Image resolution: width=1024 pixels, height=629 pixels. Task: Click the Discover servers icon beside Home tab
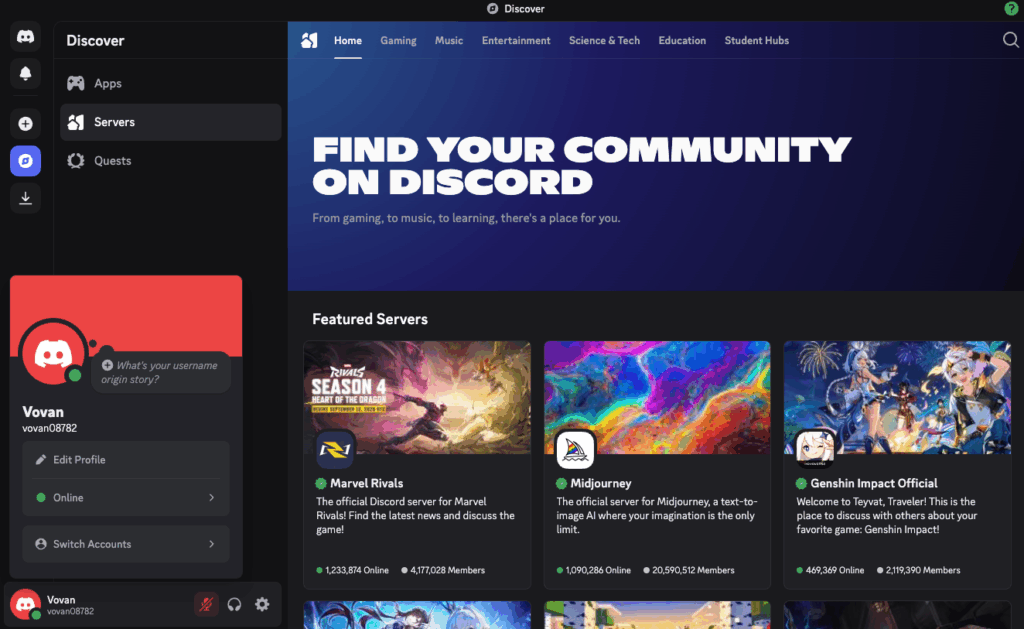(310, 40)
